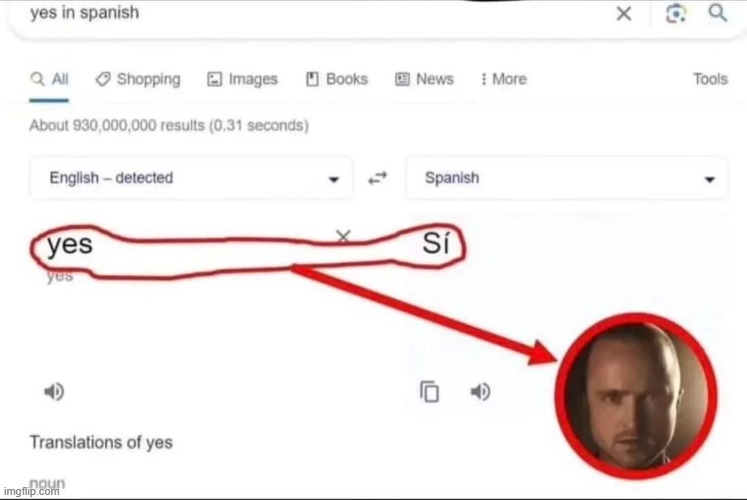The width and height of the screenshot is (747, 500).
Task: Switch to the Shopping tab
Action: [x=138, y=79]
